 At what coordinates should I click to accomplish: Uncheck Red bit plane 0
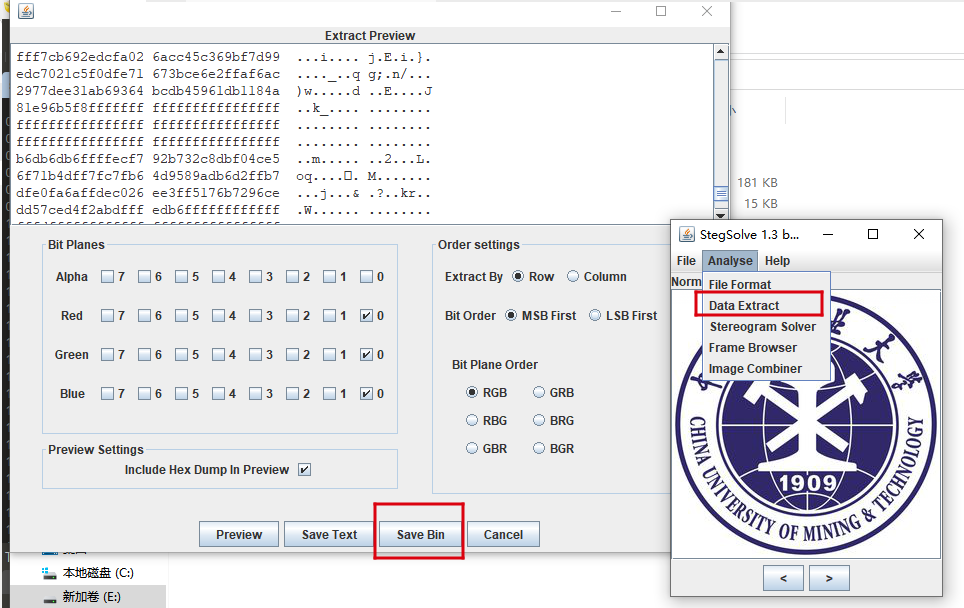366,315
